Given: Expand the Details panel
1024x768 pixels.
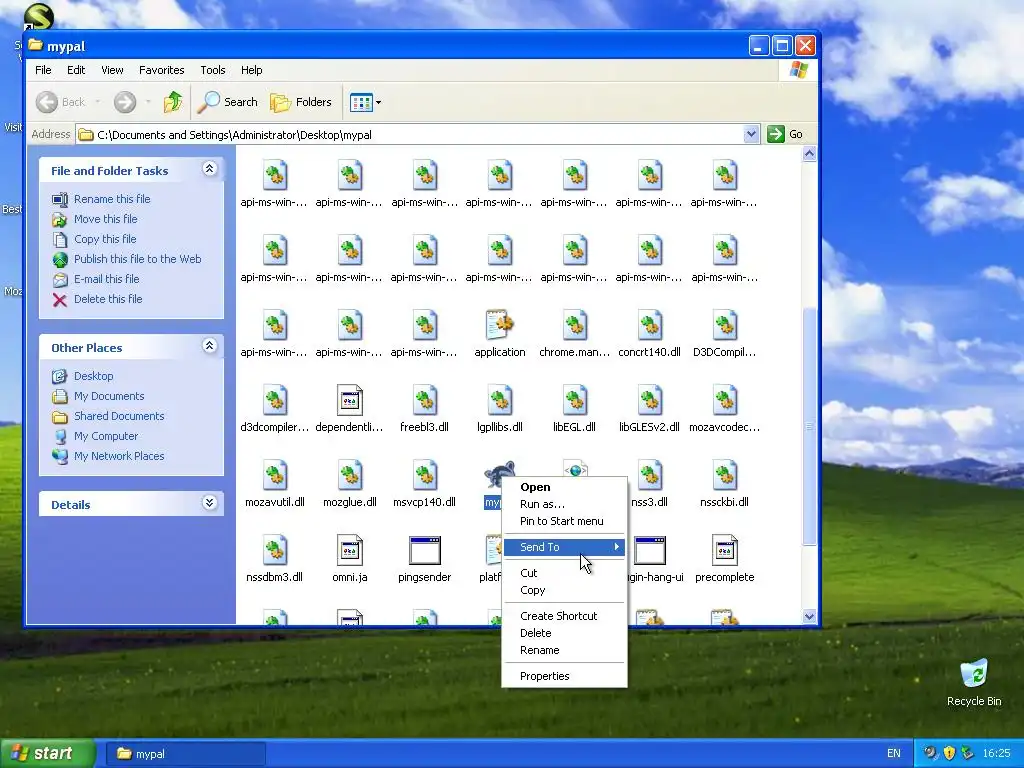Looking at the screenshot, I should pos(209,503).
